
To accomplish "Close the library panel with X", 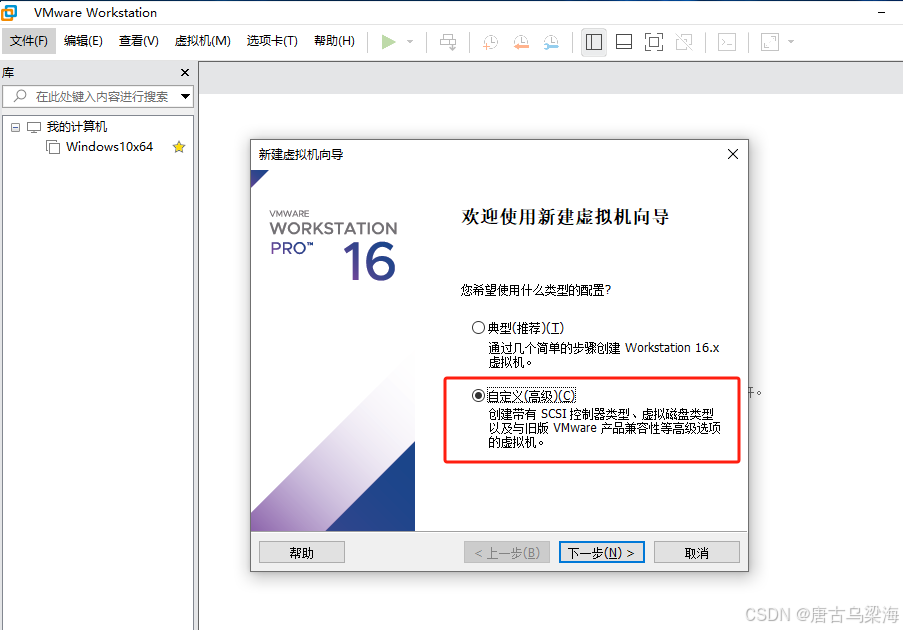I will [185, 73].
